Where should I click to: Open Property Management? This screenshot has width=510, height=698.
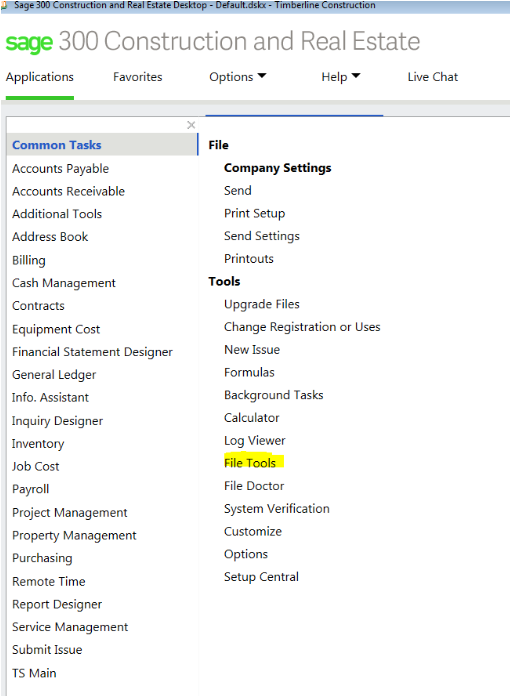(74, 536)
